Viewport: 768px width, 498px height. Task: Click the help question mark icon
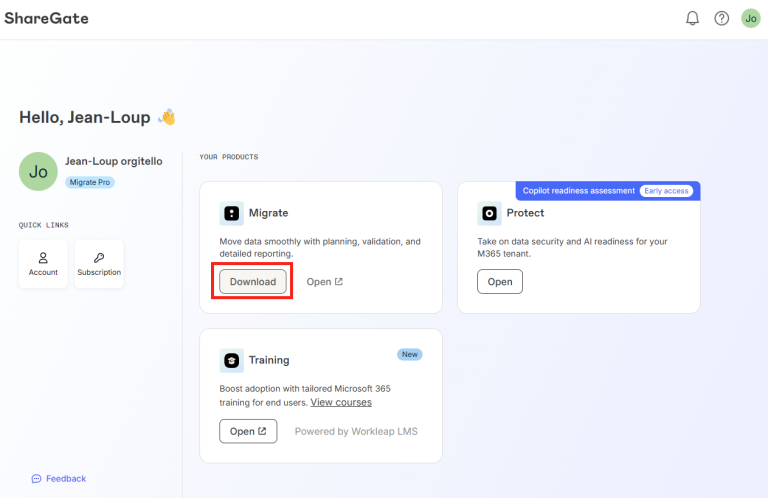pyautogui.click(x=721, y=19)
